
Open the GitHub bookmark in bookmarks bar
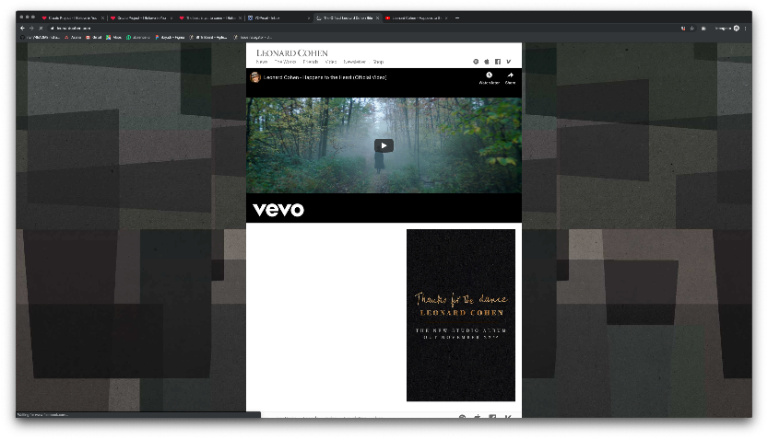click(40, 37)
